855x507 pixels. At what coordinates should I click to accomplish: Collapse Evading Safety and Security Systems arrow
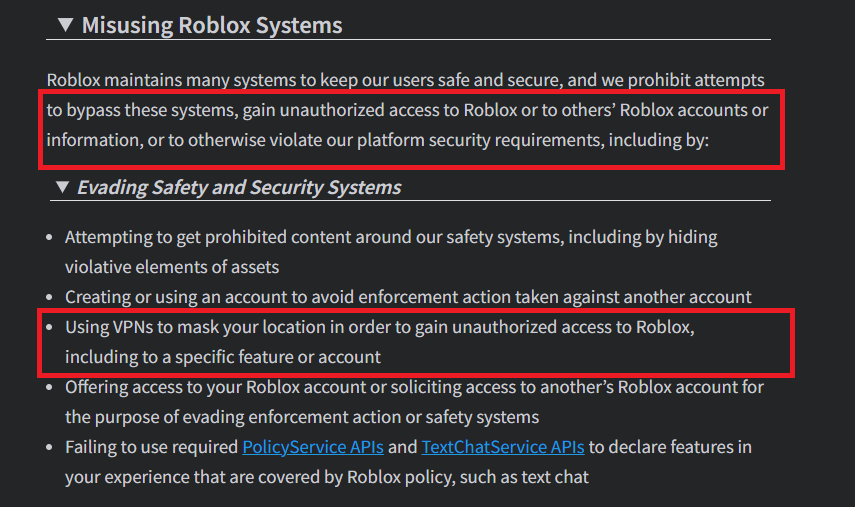(63, 187)
